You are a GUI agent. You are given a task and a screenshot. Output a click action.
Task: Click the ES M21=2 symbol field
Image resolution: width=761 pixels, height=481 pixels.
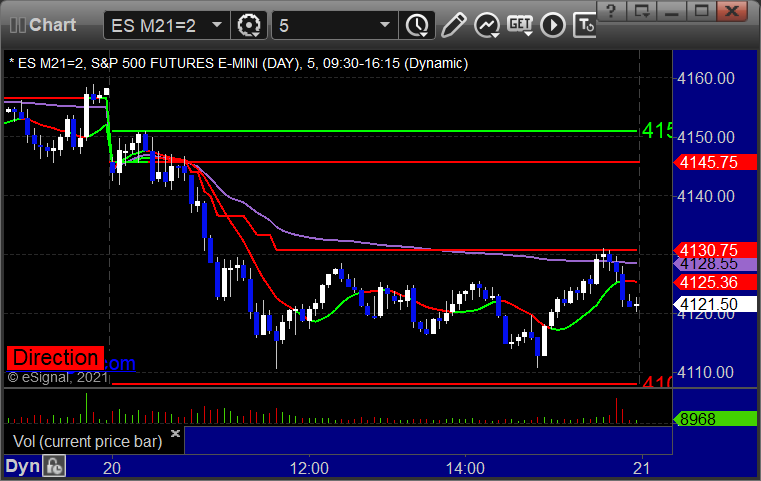pos(166,25)
